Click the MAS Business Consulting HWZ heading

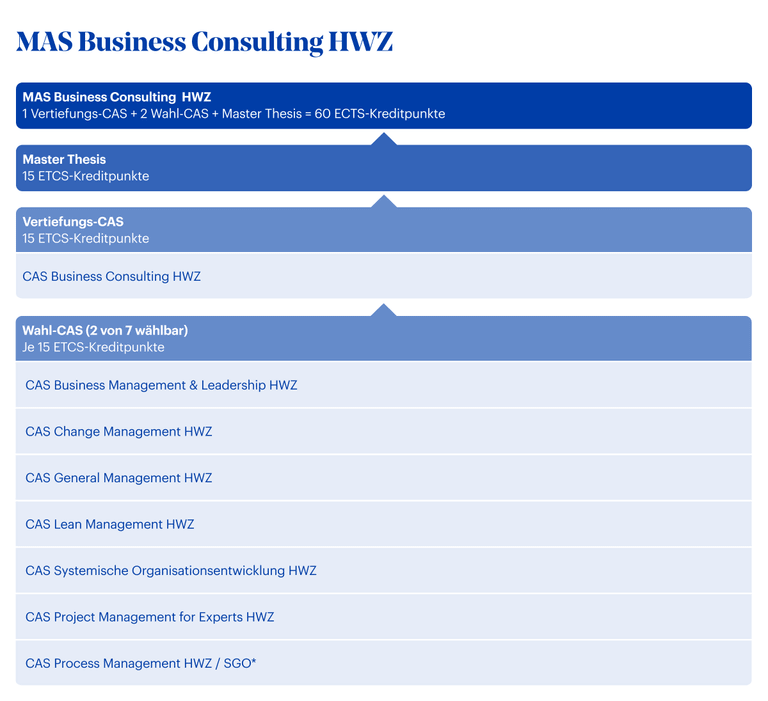pos(204,42)
